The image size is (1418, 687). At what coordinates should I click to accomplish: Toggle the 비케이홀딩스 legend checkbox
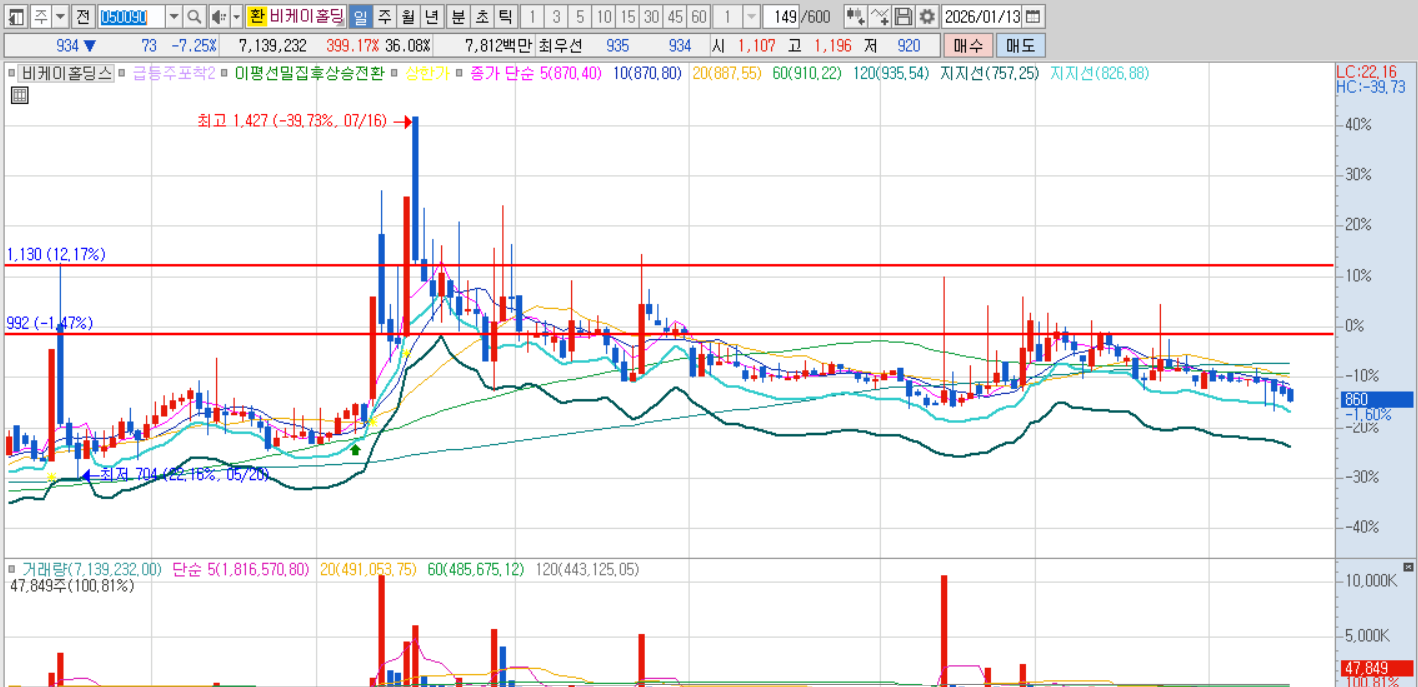point(13,73)
